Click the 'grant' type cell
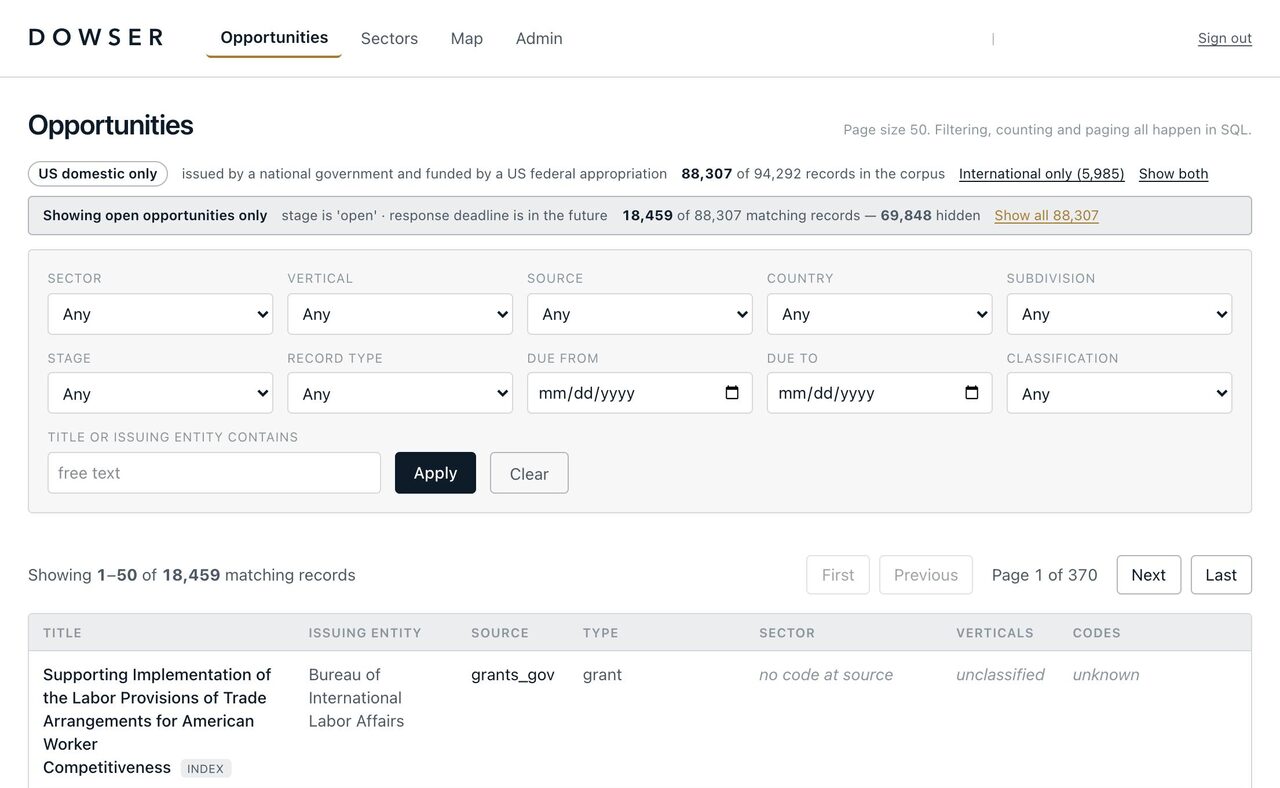 [602, 675]
